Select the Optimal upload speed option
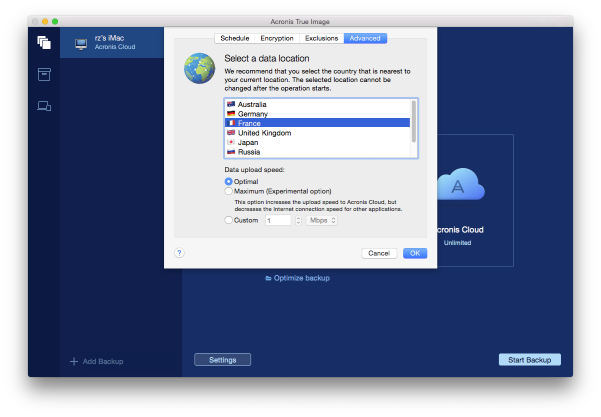The image size is (601, 417). (x=229, y=182)
